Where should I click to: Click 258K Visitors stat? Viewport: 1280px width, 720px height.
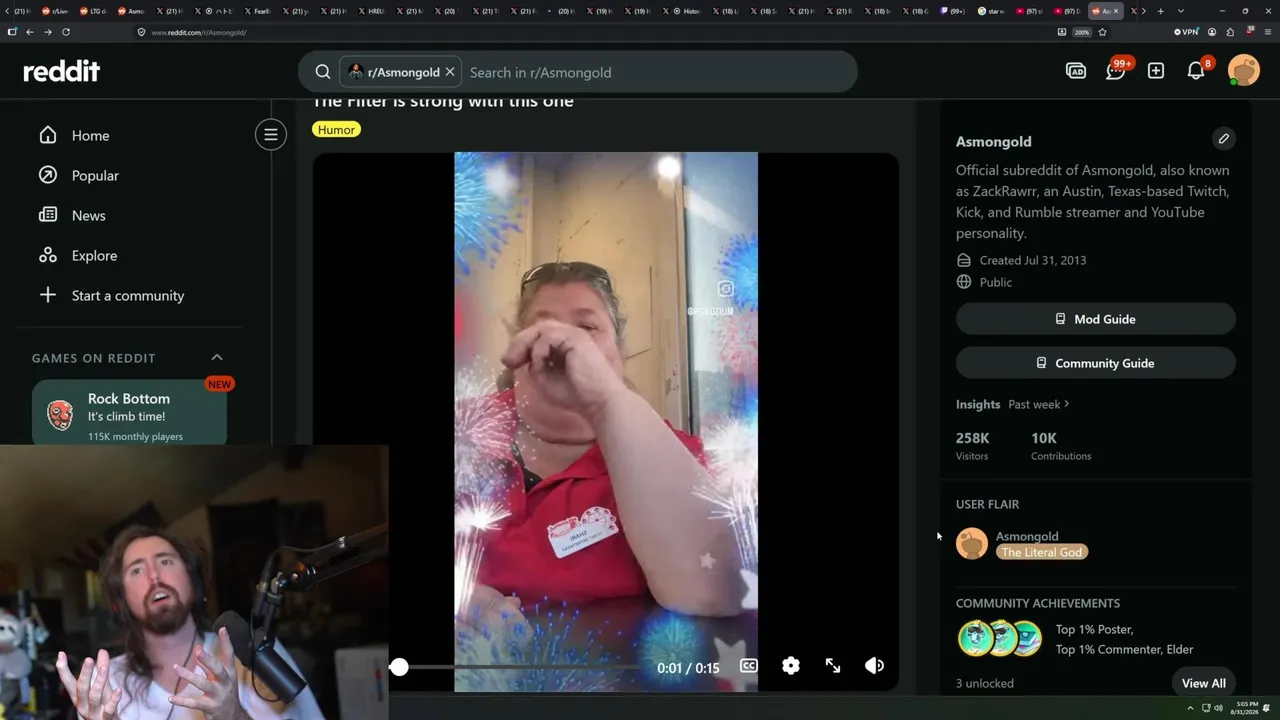(x=972, y=446)
